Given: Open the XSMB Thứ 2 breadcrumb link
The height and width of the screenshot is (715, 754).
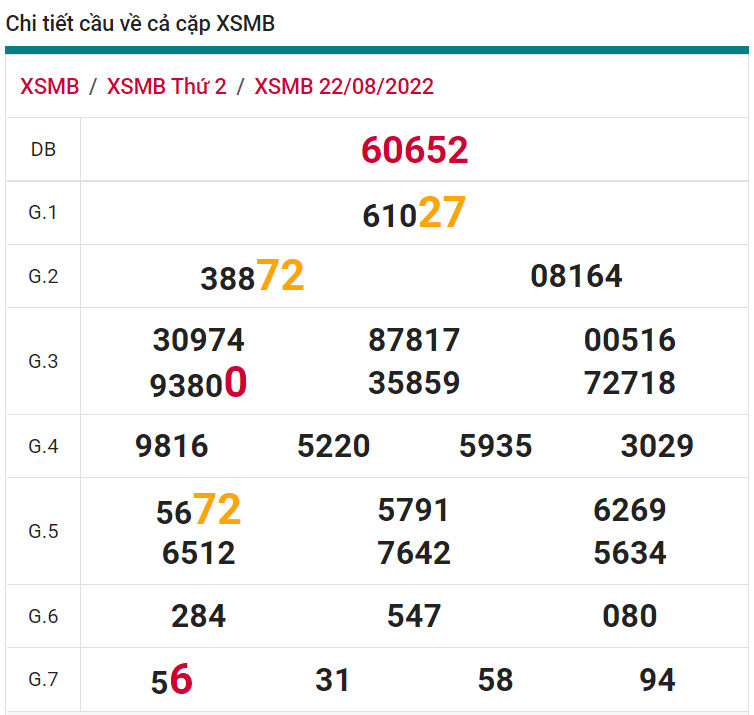Looking at the screenshot, I should tap(166, 86).
